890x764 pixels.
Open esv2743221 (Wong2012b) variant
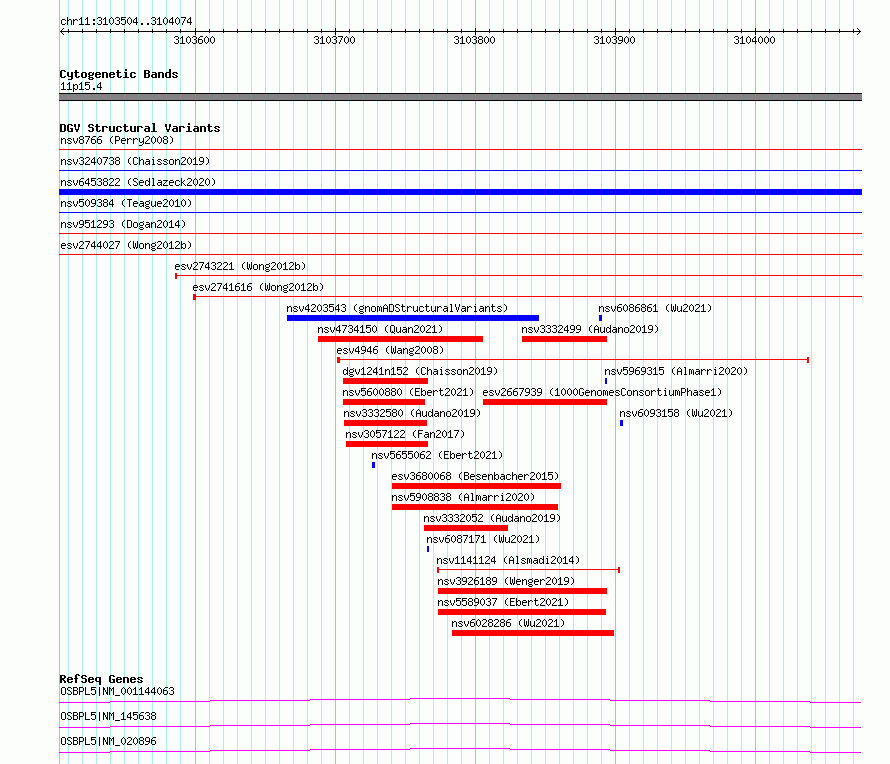240,266
